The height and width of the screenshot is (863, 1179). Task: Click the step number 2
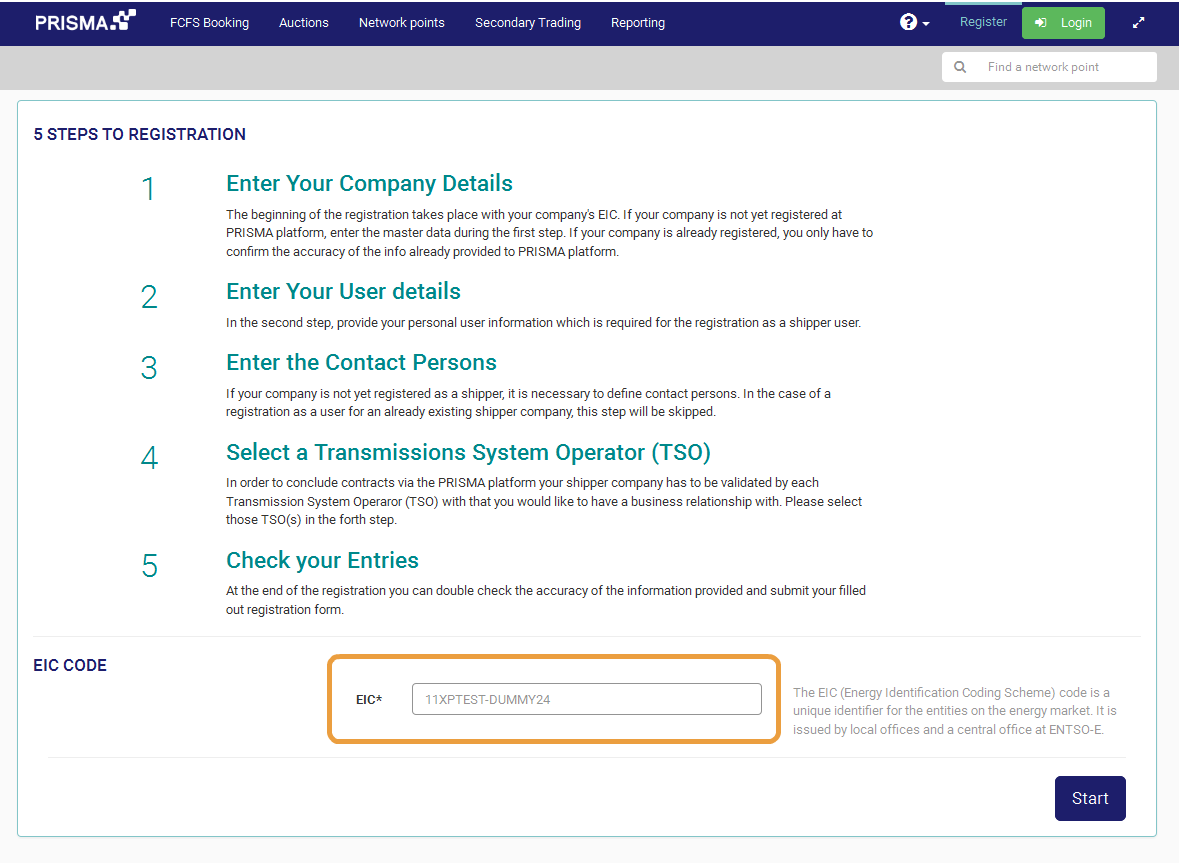click(149, 297)
